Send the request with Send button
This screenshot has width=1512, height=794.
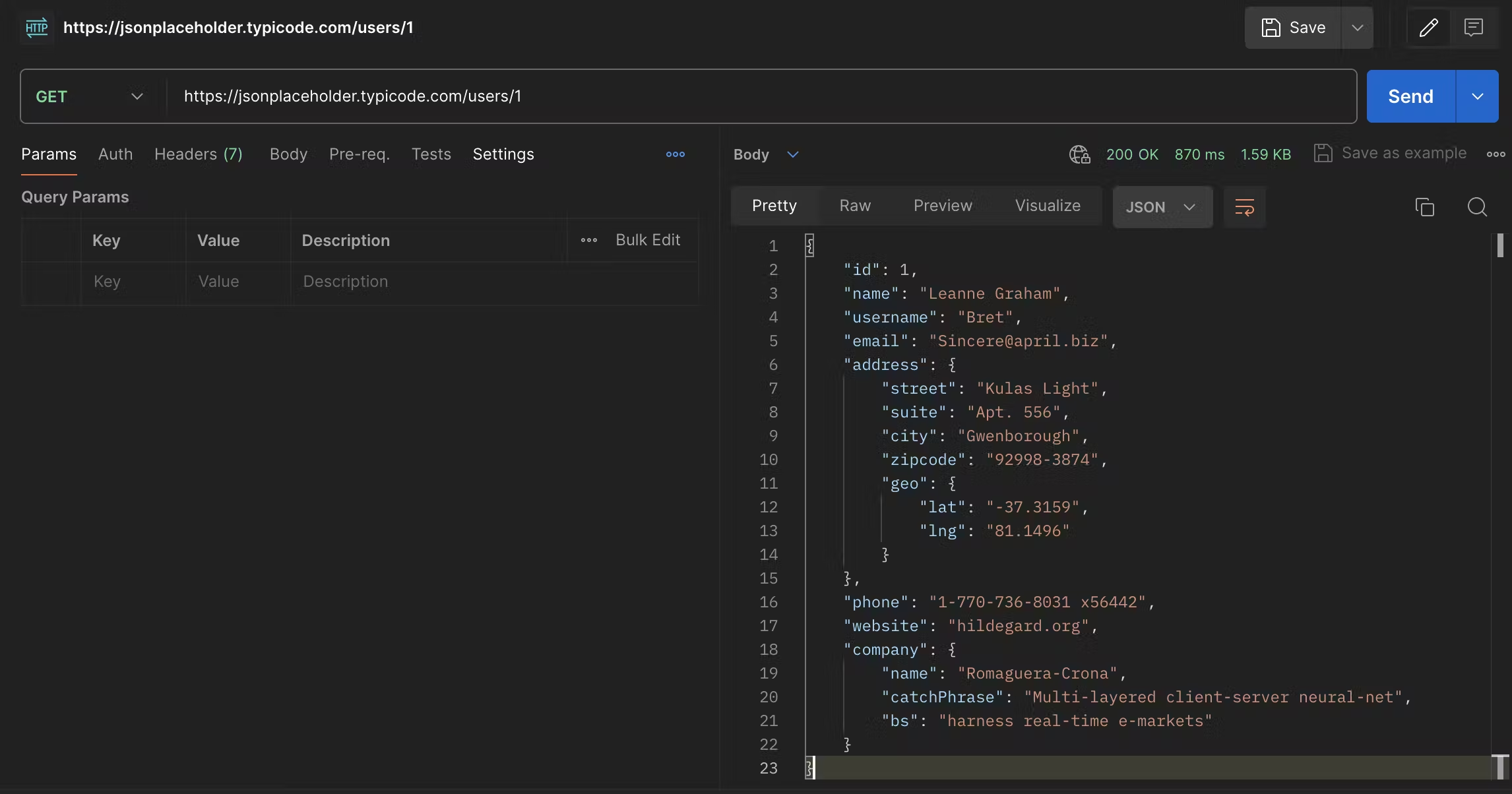tap(1410, 96)
